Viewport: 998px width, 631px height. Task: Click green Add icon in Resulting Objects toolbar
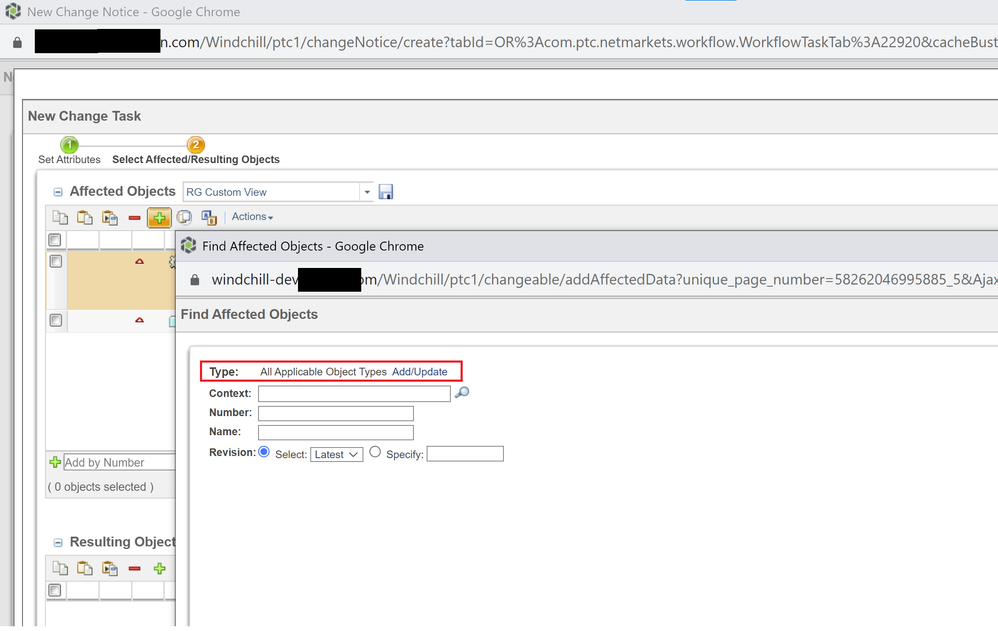[159, 568]
